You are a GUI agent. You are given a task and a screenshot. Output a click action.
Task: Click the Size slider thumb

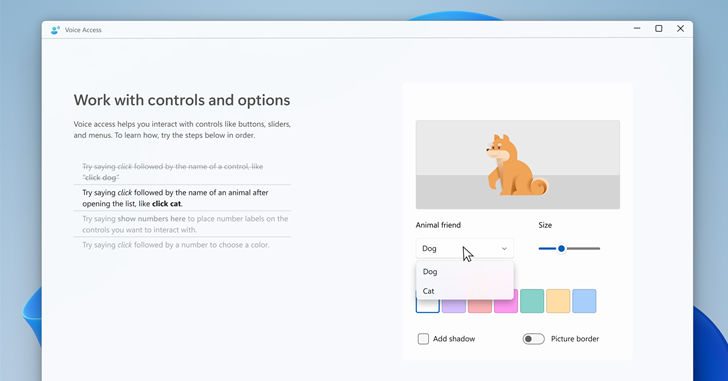tap(561, 249)
